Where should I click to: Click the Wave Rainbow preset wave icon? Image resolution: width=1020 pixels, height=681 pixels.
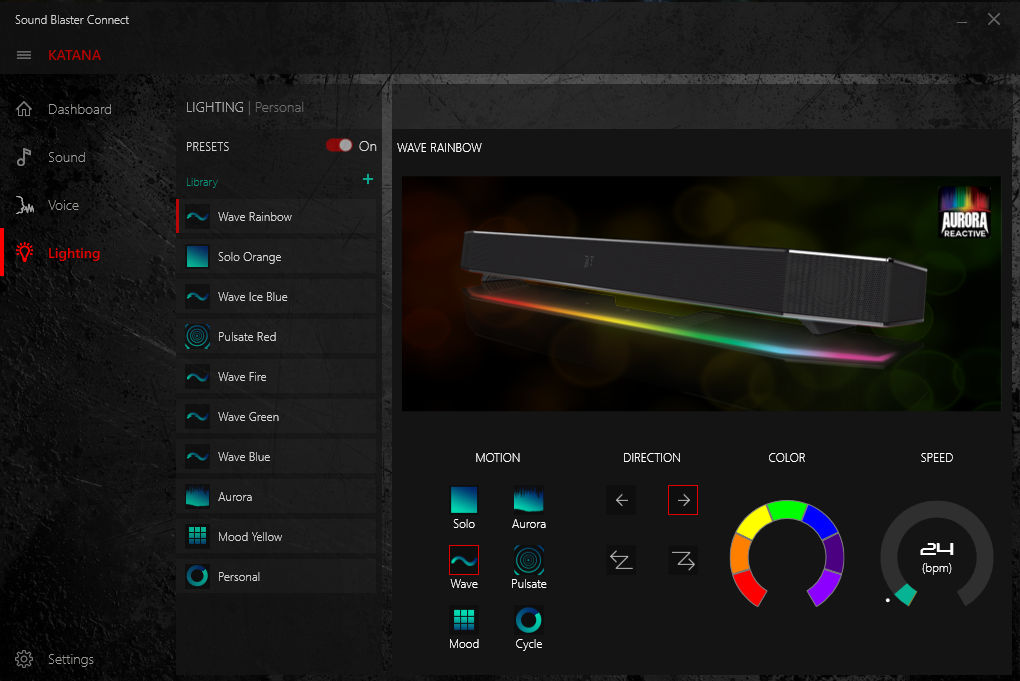[x=197, y=217]
